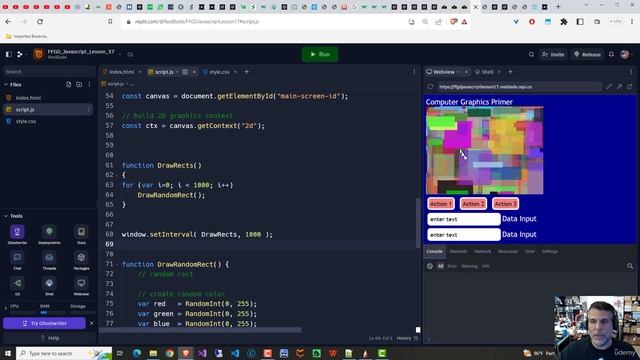640x360 pixels.
Task: Expand the CPU RAM Storage resources
Action: pyautogui.click(x=6, y=308)
